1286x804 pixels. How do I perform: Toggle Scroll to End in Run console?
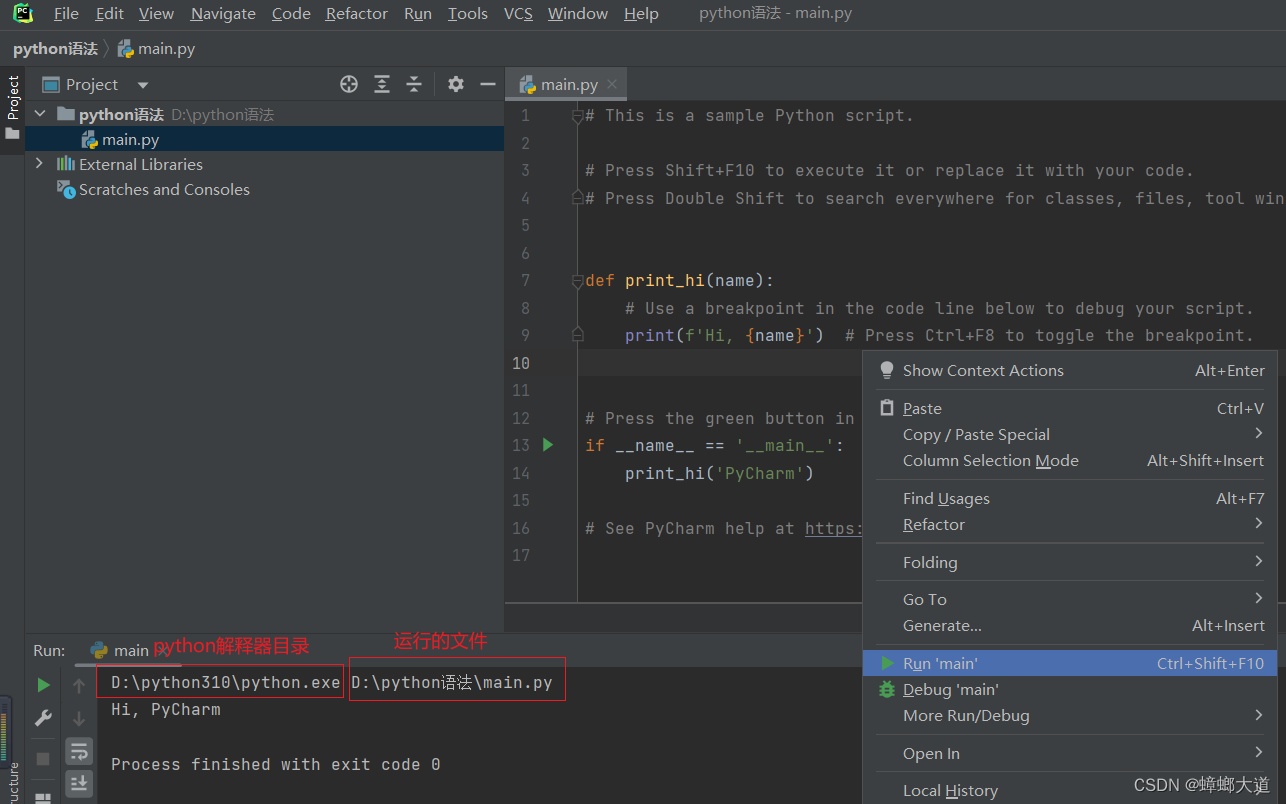click(79, 783)
